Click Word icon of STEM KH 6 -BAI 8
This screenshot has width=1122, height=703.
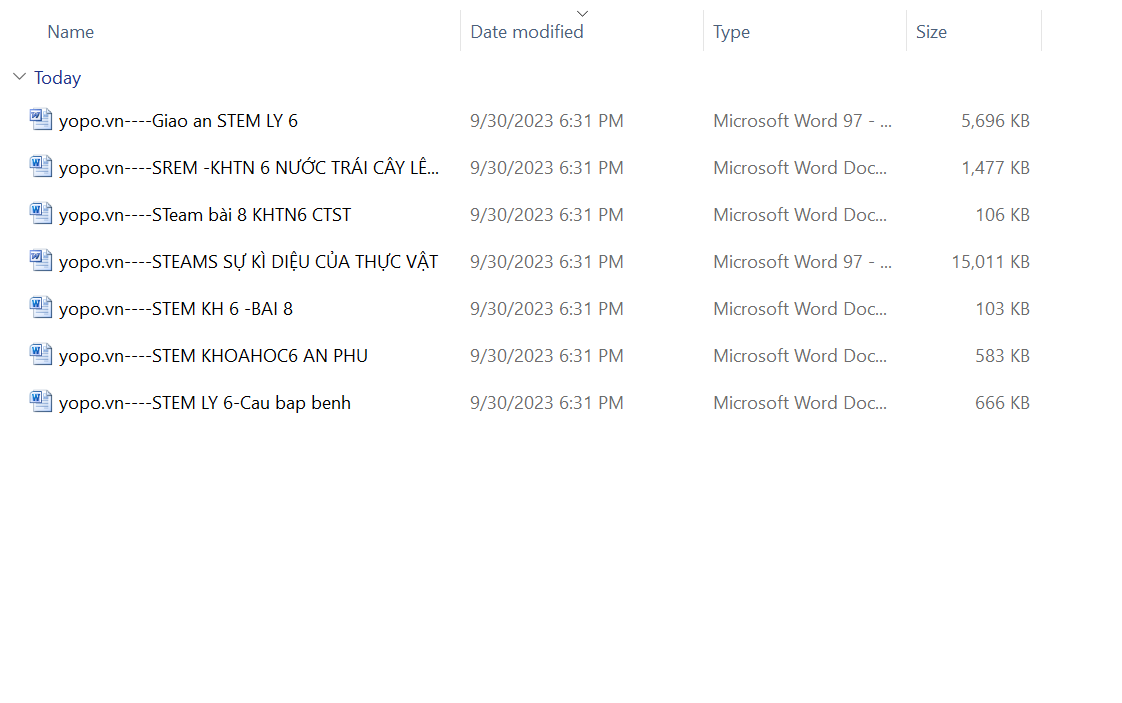[41, 308]
